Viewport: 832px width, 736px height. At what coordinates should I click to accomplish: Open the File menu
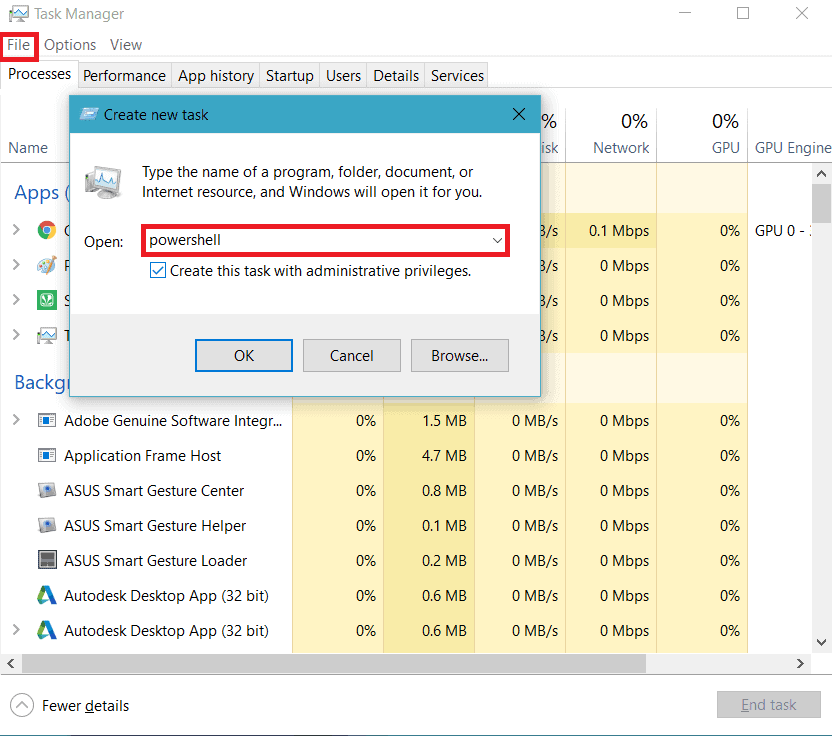pyautogui.click(x=18, y=45)
